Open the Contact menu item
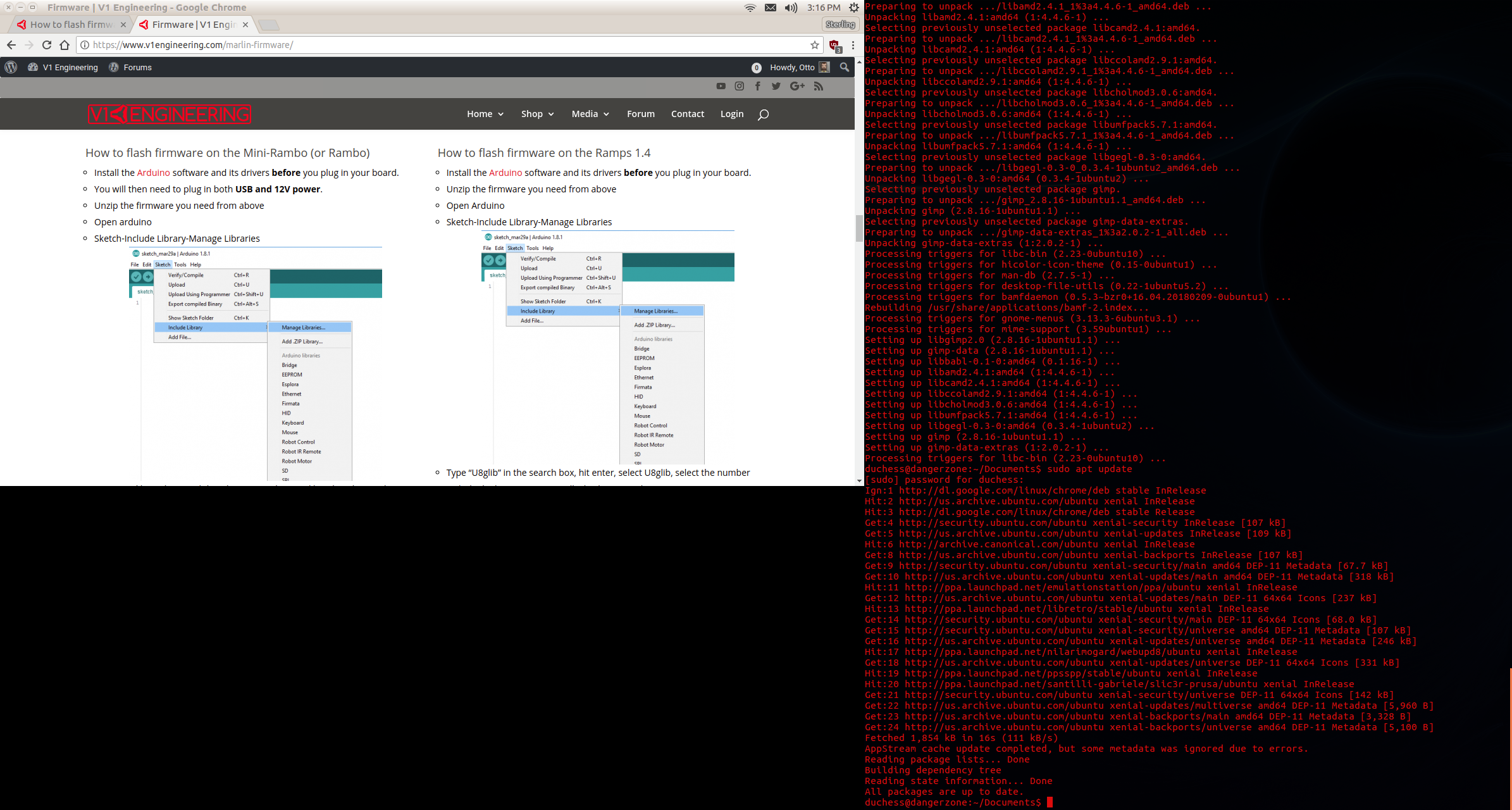1512x810 pixels. pos(688,114)
